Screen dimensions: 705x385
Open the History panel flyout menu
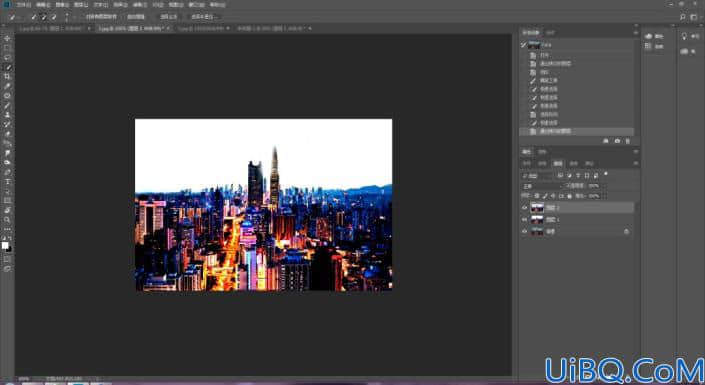(635, 33)
